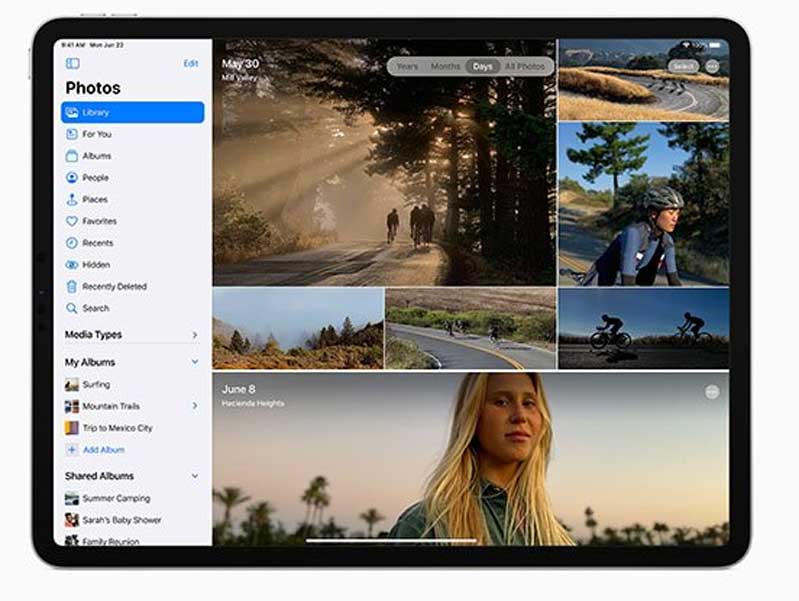Image resolution: width=799 pixels, height=601 pixels.
Task: Switch to the Months view
Action: pyautogui.click(x=445, y=66)
